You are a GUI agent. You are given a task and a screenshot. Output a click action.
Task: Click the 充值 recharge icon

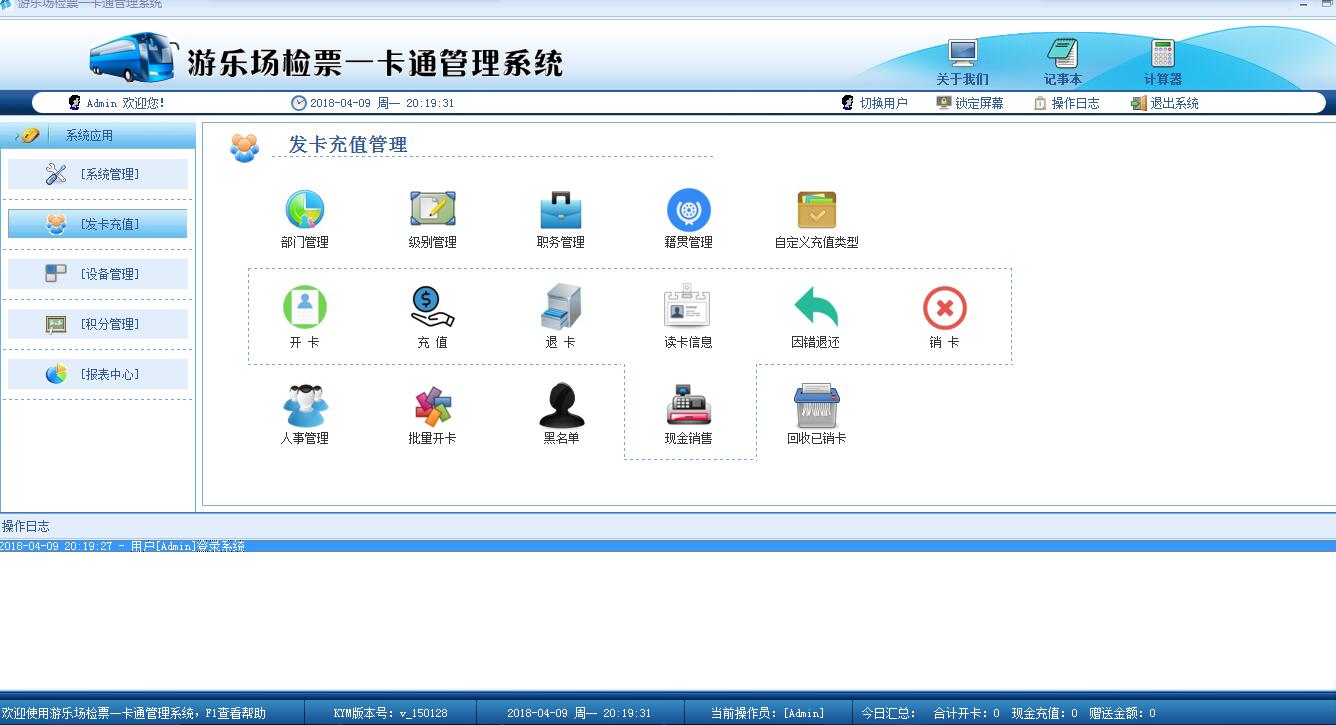[x=433, y=307]
